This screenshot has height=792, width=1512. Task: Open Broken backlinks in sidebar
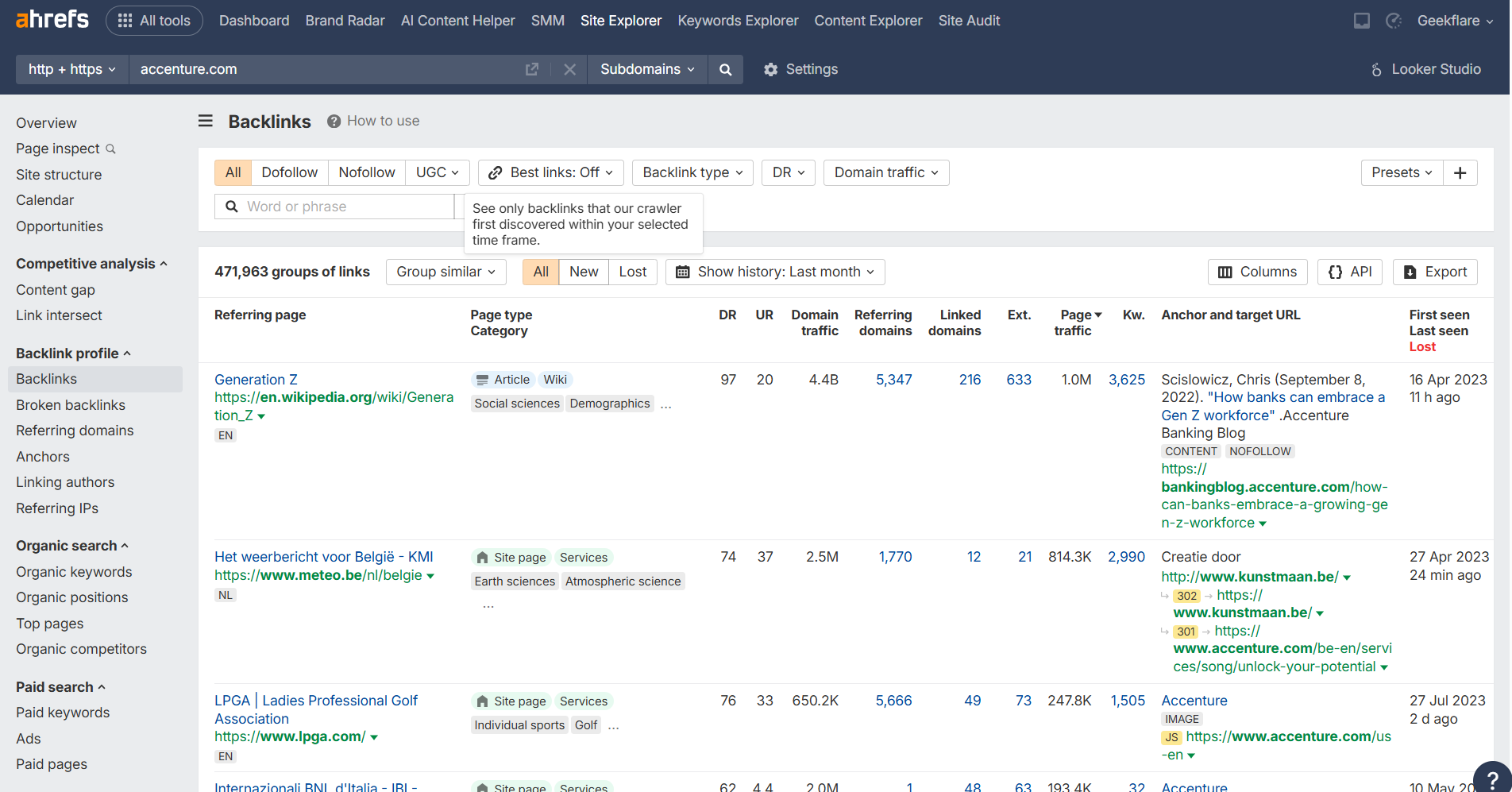point(71,405)
